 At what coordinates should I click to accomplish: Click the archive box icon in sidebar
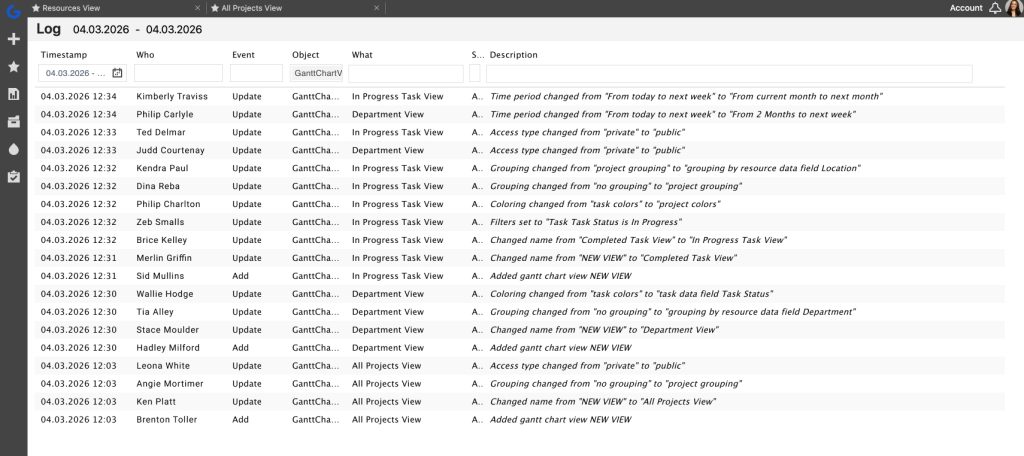(x=13, y=121)
